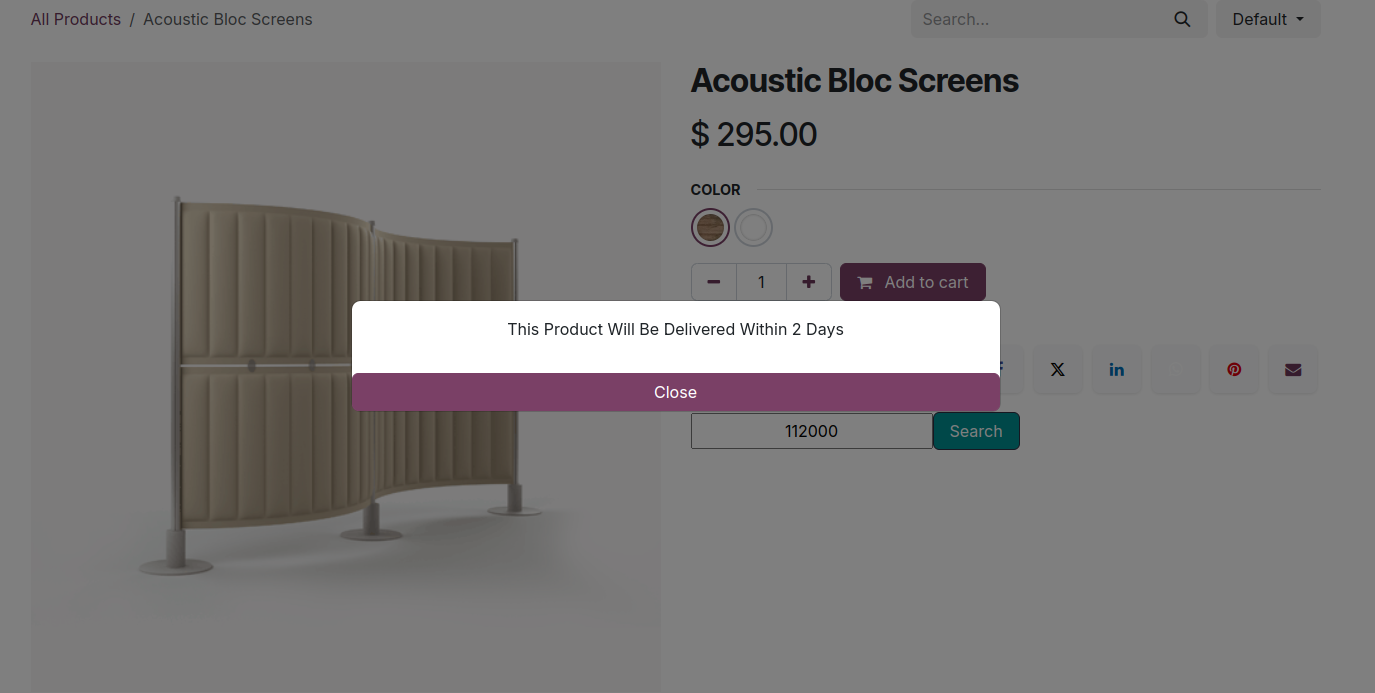Image resolution: width=1375 pixels, height=693 pixels.
Task: Click into the top Search... box
Action: click(1040, 20)
